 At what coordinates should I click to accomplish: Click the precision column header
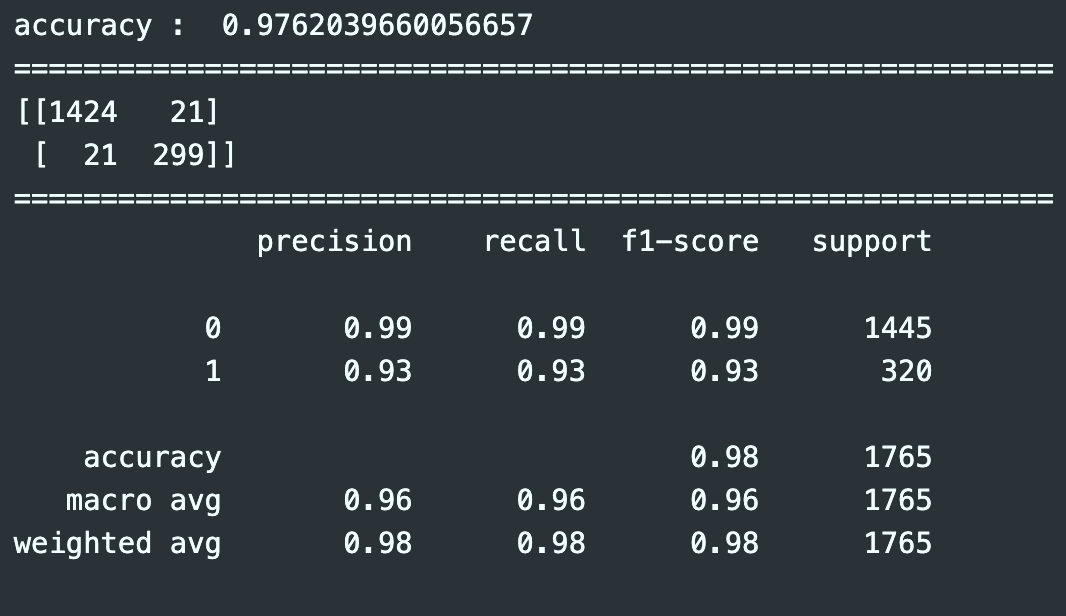334,241
